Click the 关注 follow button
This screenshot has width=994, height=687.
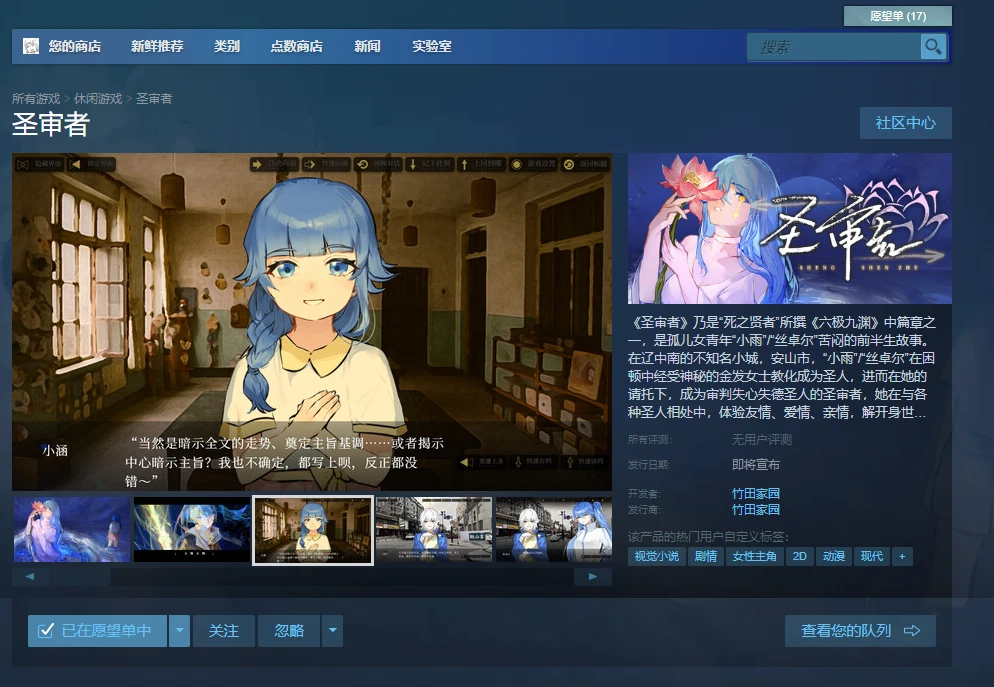(x=224, y=631)
